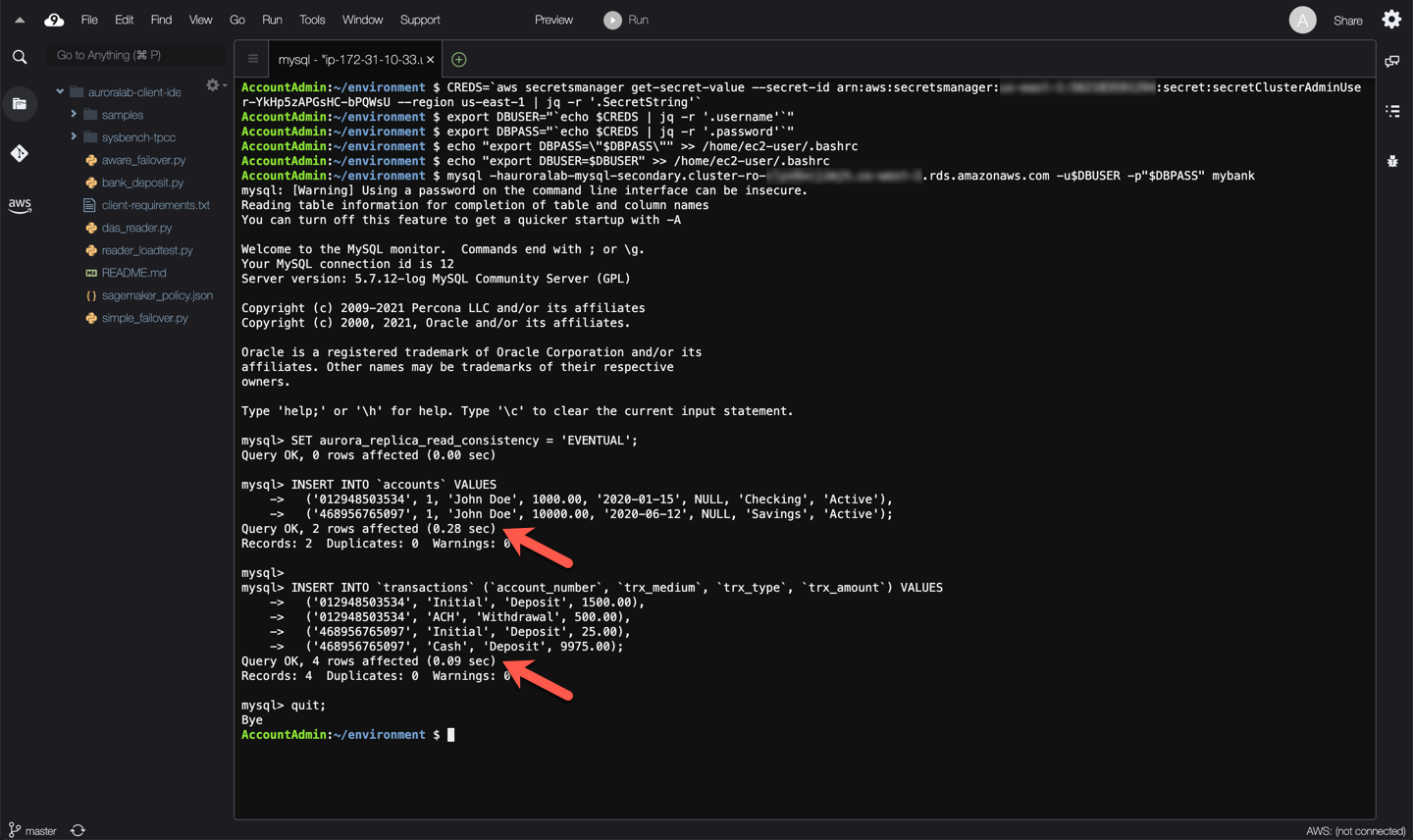Click the Share button
The width and height of the screenshot is (1413, 840).
(x=1347, y=19)
